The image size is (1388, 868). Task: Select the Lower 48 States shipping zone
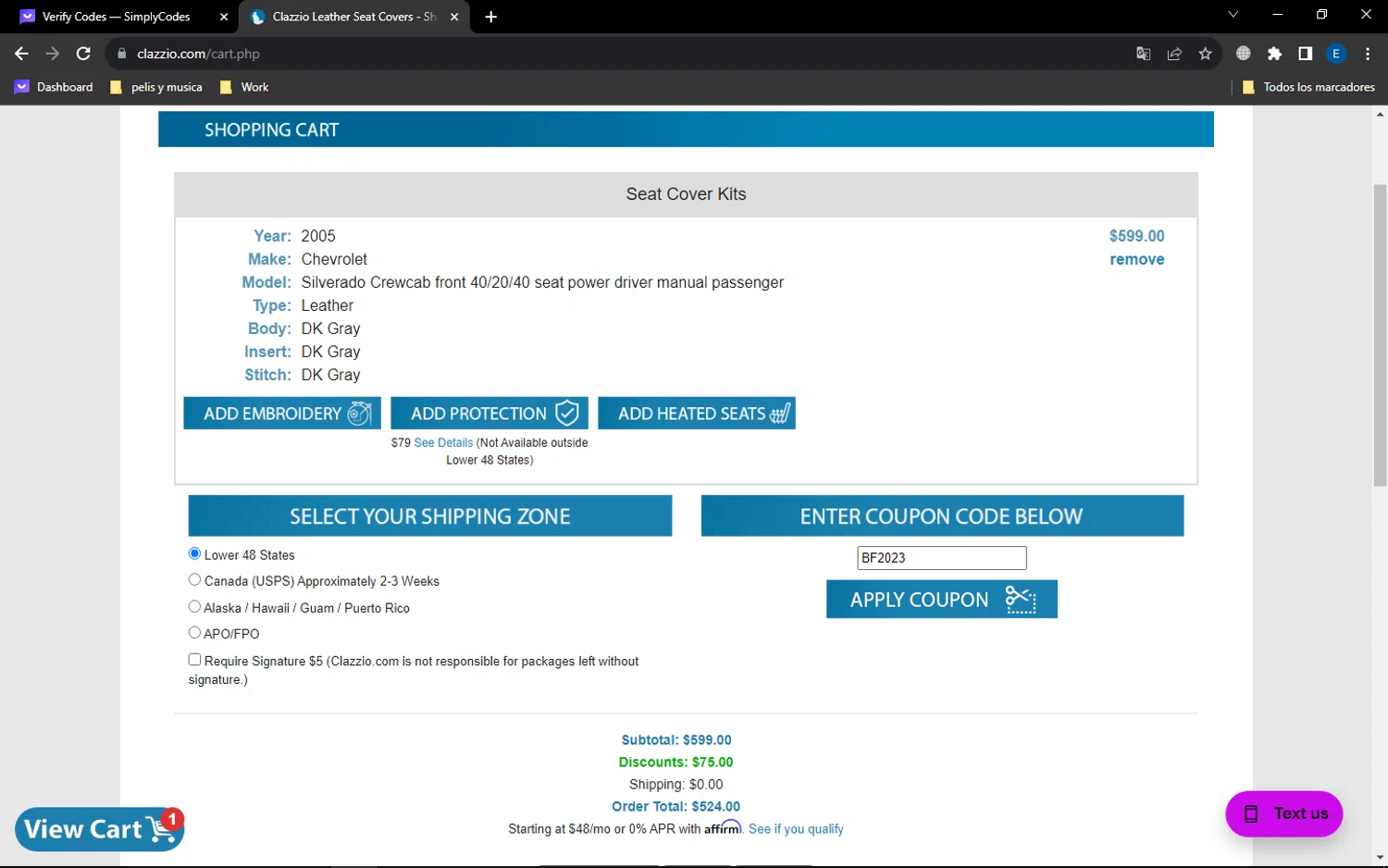coord(194,553)
